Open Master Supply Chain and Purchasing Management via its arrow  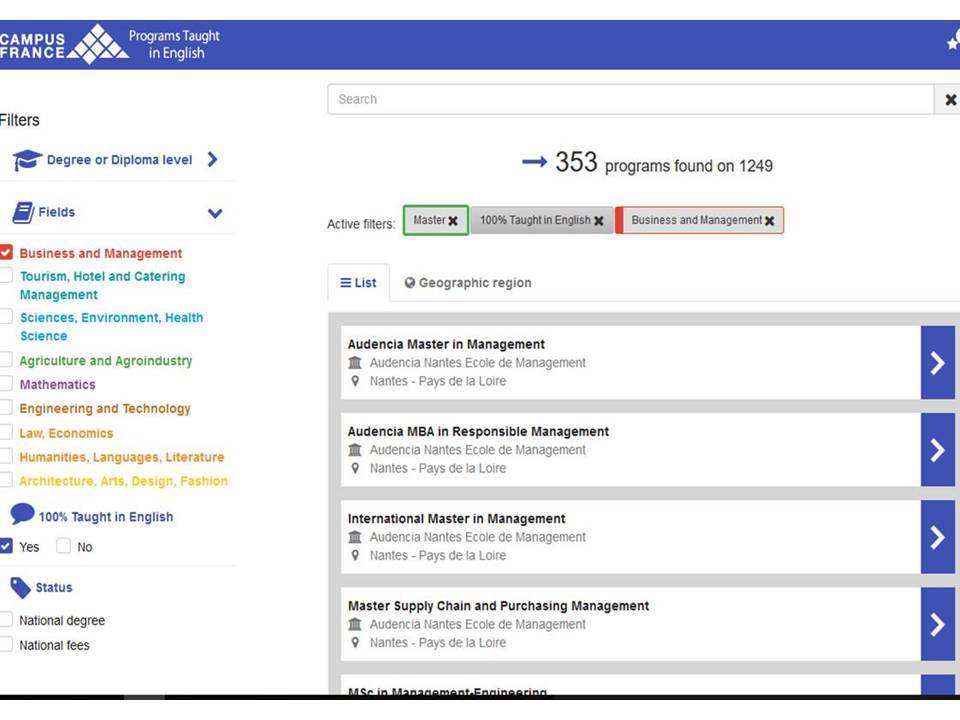coord(937,624)
